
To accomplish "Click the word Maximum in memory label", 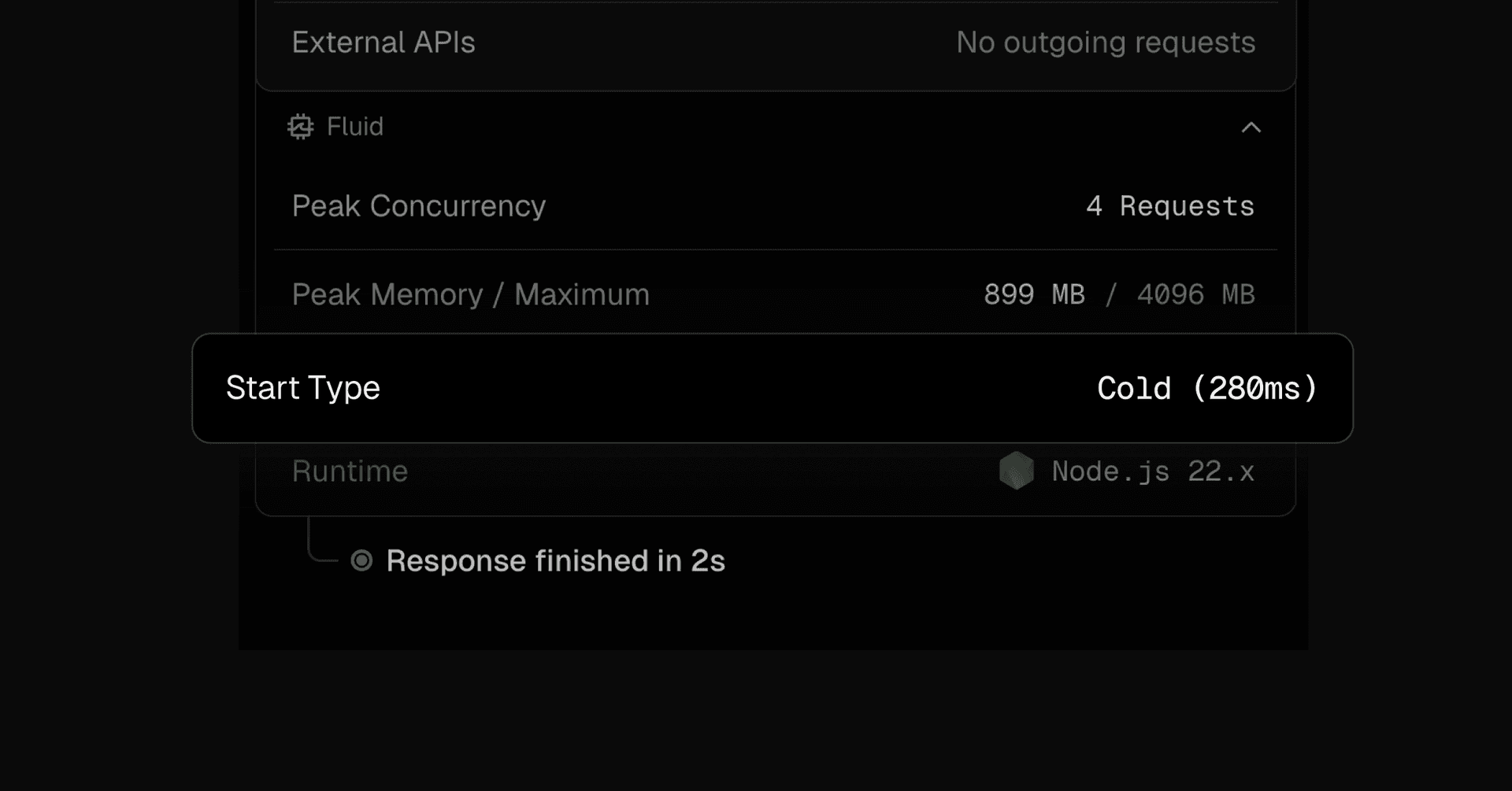I will (582, 294).
